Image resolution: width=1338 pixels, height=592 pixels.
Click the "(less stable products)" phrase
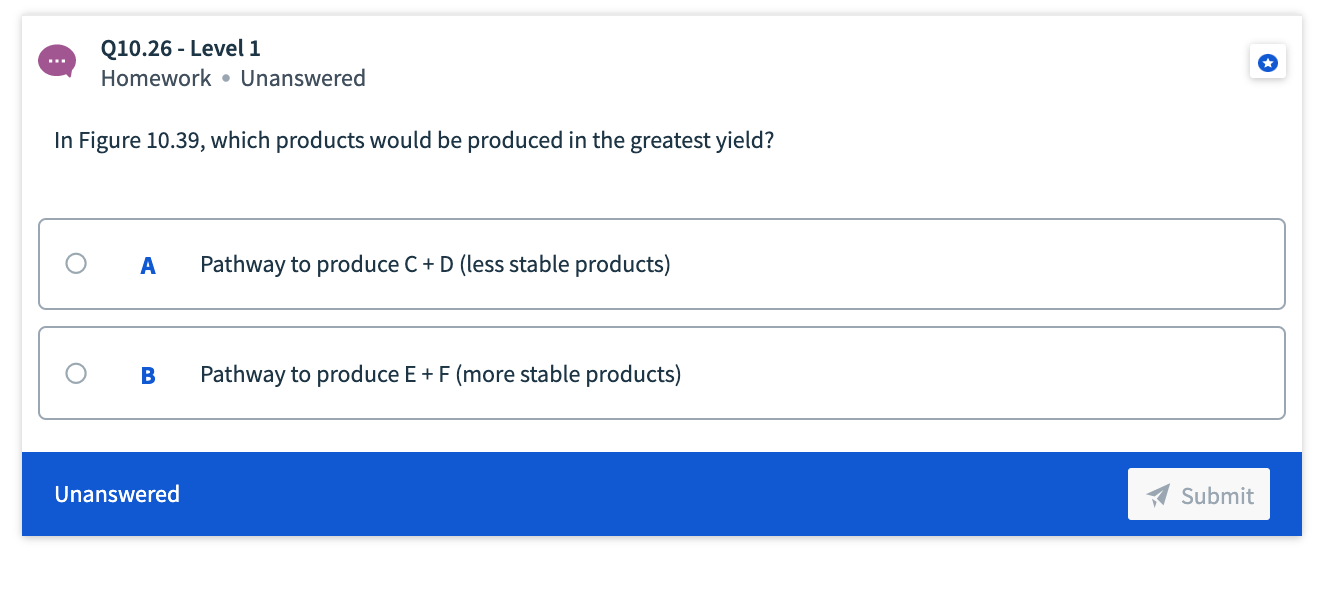coord(565,265)
